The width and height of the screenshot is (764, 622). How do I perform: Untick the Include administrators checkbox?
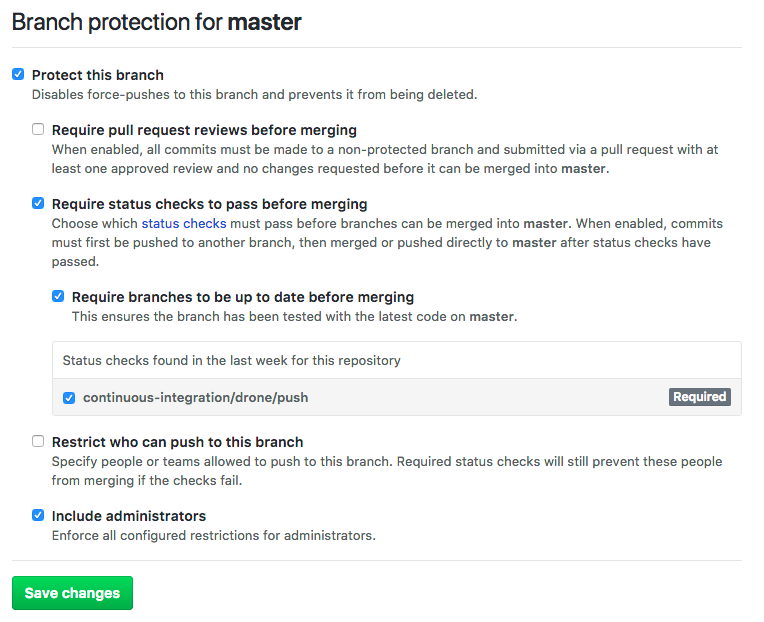tap(38, 515)
